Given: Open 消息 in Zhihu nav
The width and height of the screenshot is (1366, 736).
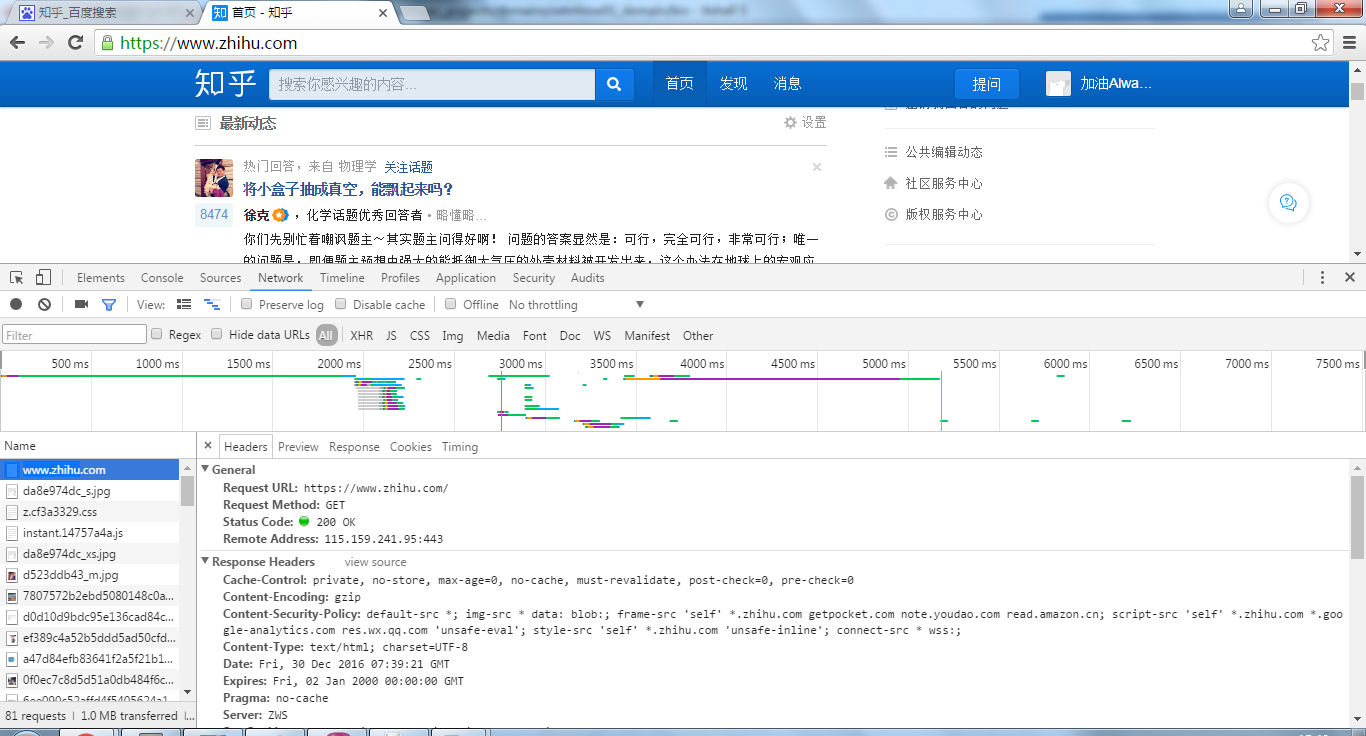Looking at the screenshot, I should point(787,84).
